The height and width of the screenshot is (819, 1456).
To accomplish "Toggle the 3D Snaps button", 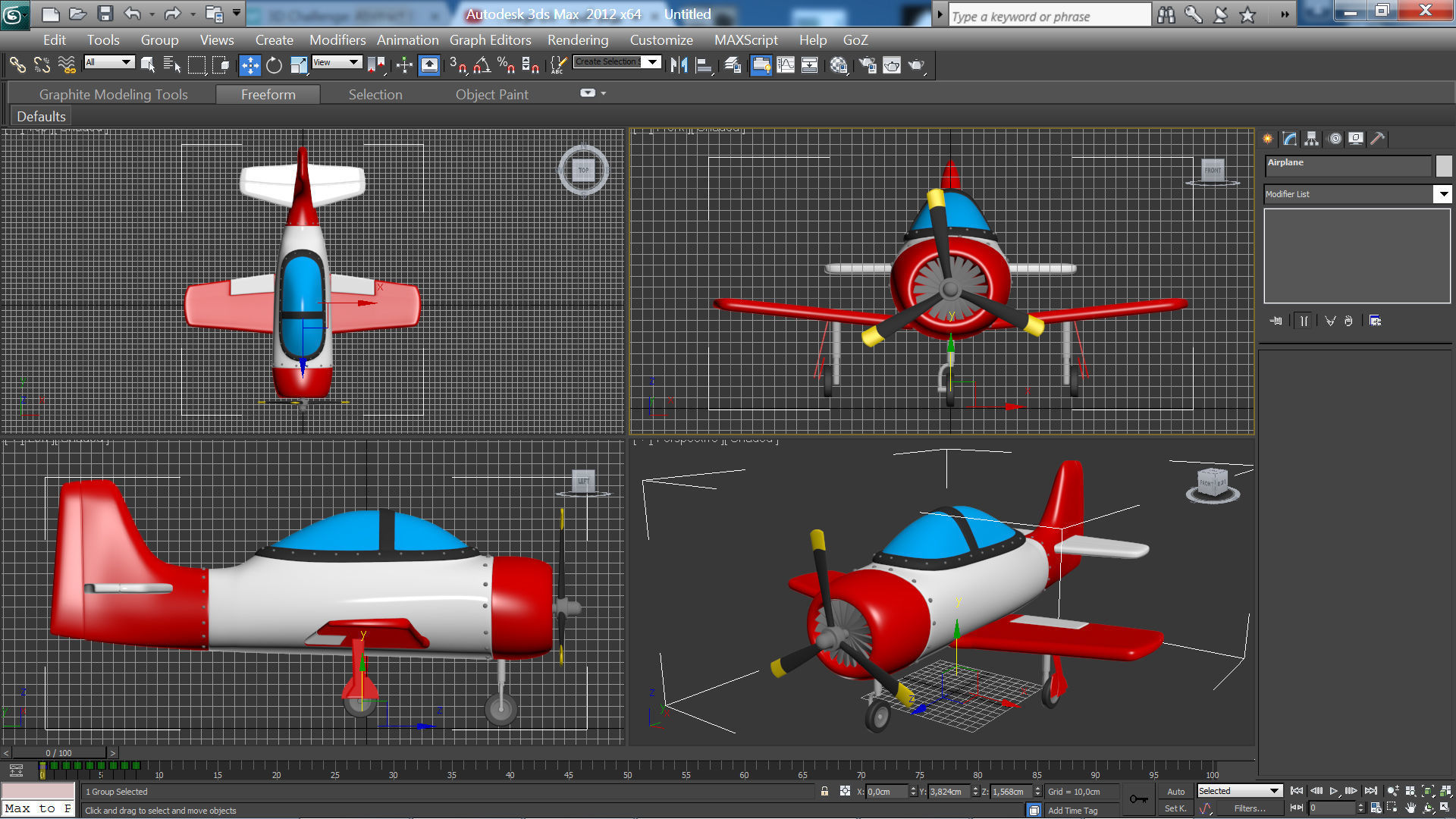I will [x=457, y=65].
